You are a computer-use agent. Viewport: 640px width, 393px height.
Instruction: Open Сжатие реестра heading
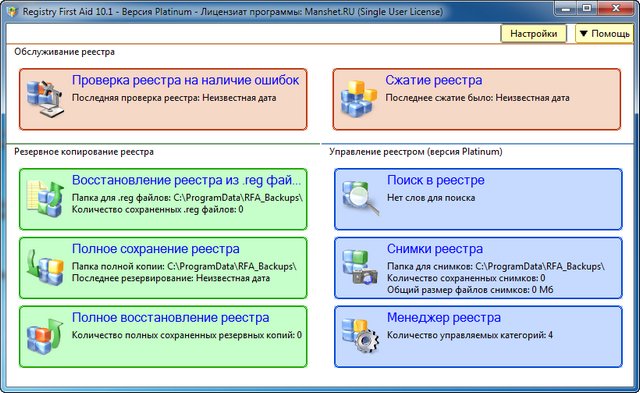[433, 80]
